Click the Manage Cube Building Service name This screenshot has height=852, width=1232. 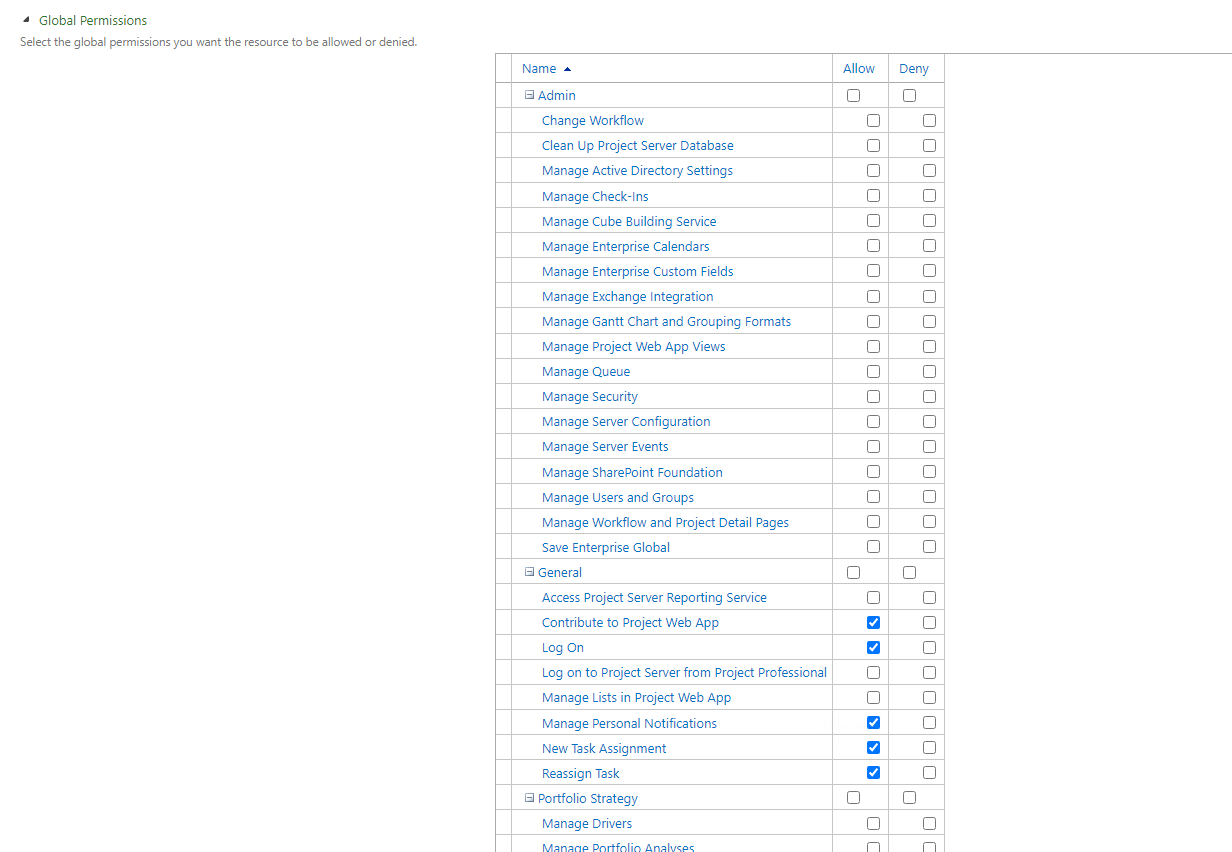point(629,222)
